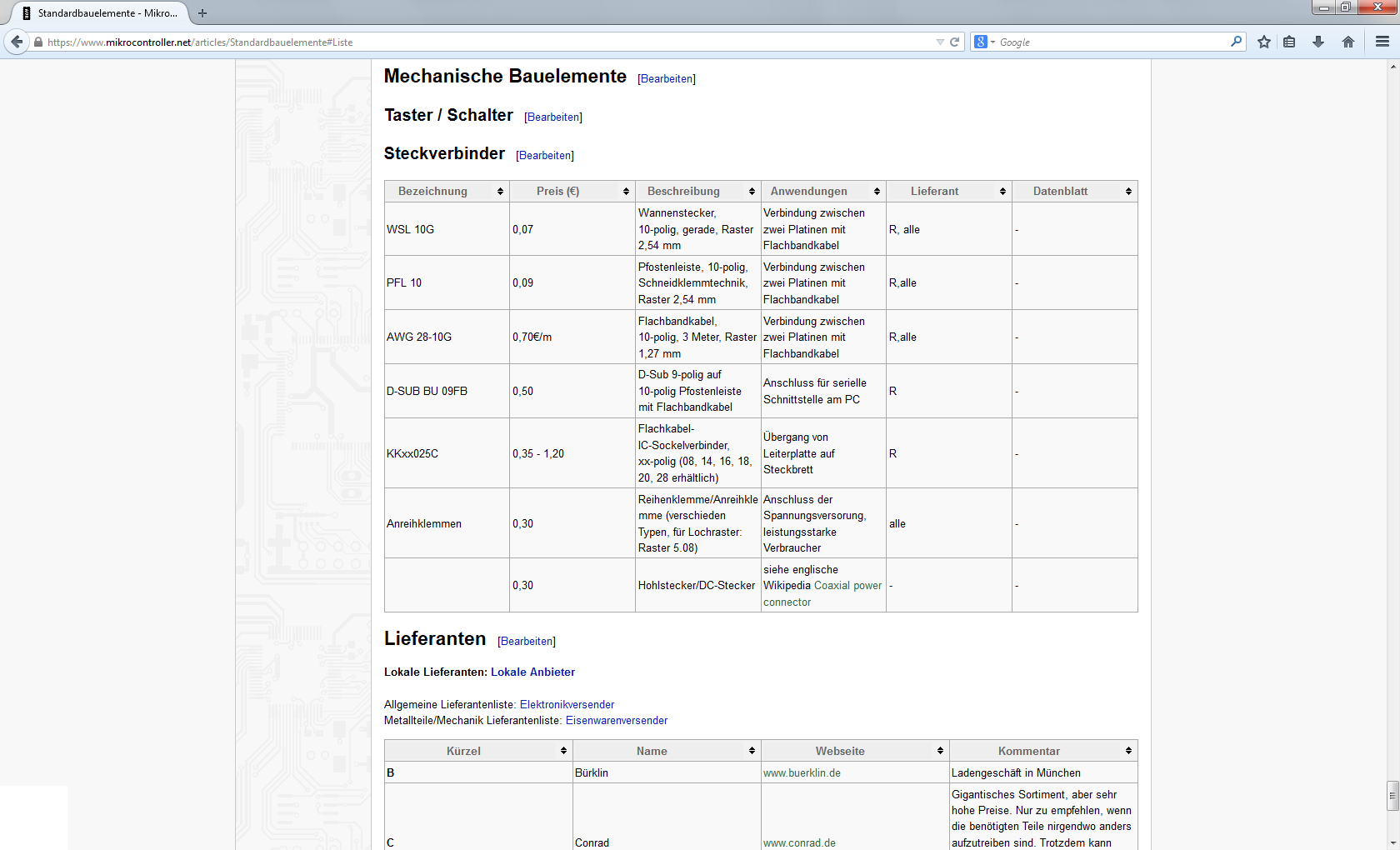
Task: Reload the page with the refresh icon
Action: [x=955, y=42]
